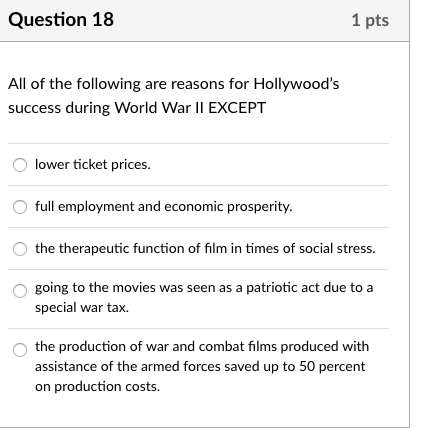Click the word "Hollywood's" in the question

point(296,84)
